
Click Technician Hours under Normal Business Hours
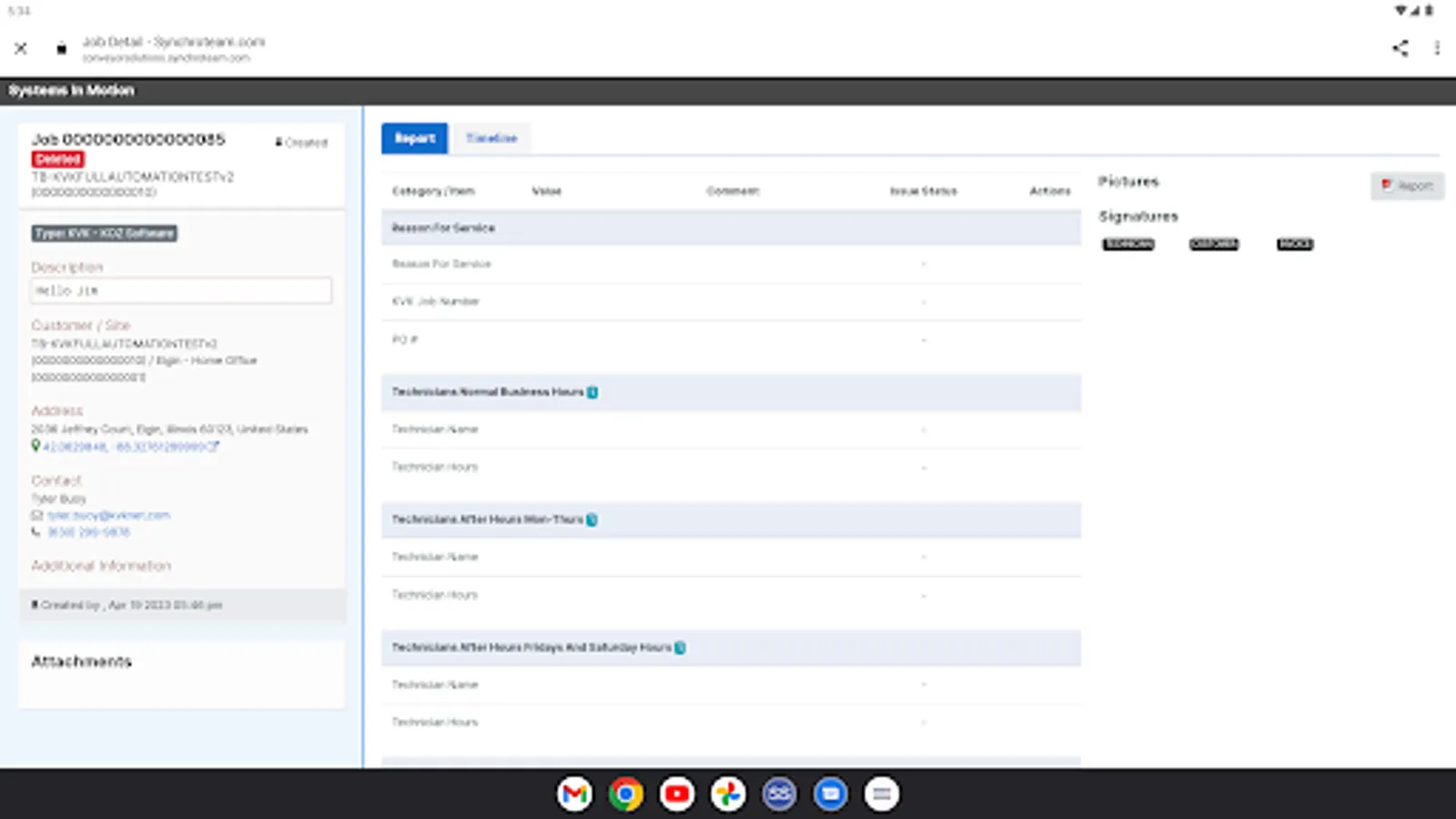(435, 467)
